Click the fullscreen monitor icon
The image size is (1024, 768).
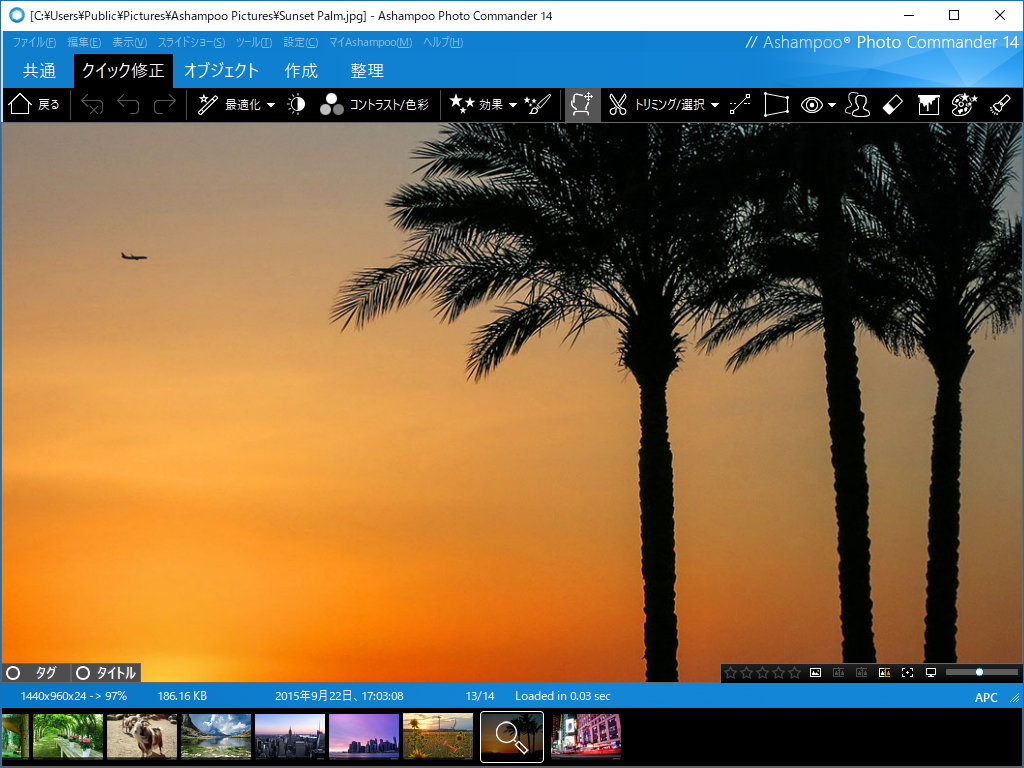[931, 673]
